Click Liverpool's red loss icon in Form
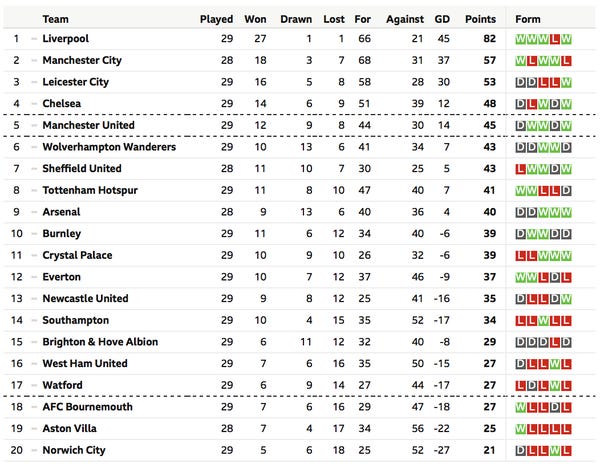600x464 pixels. click(x=555, y=39)
